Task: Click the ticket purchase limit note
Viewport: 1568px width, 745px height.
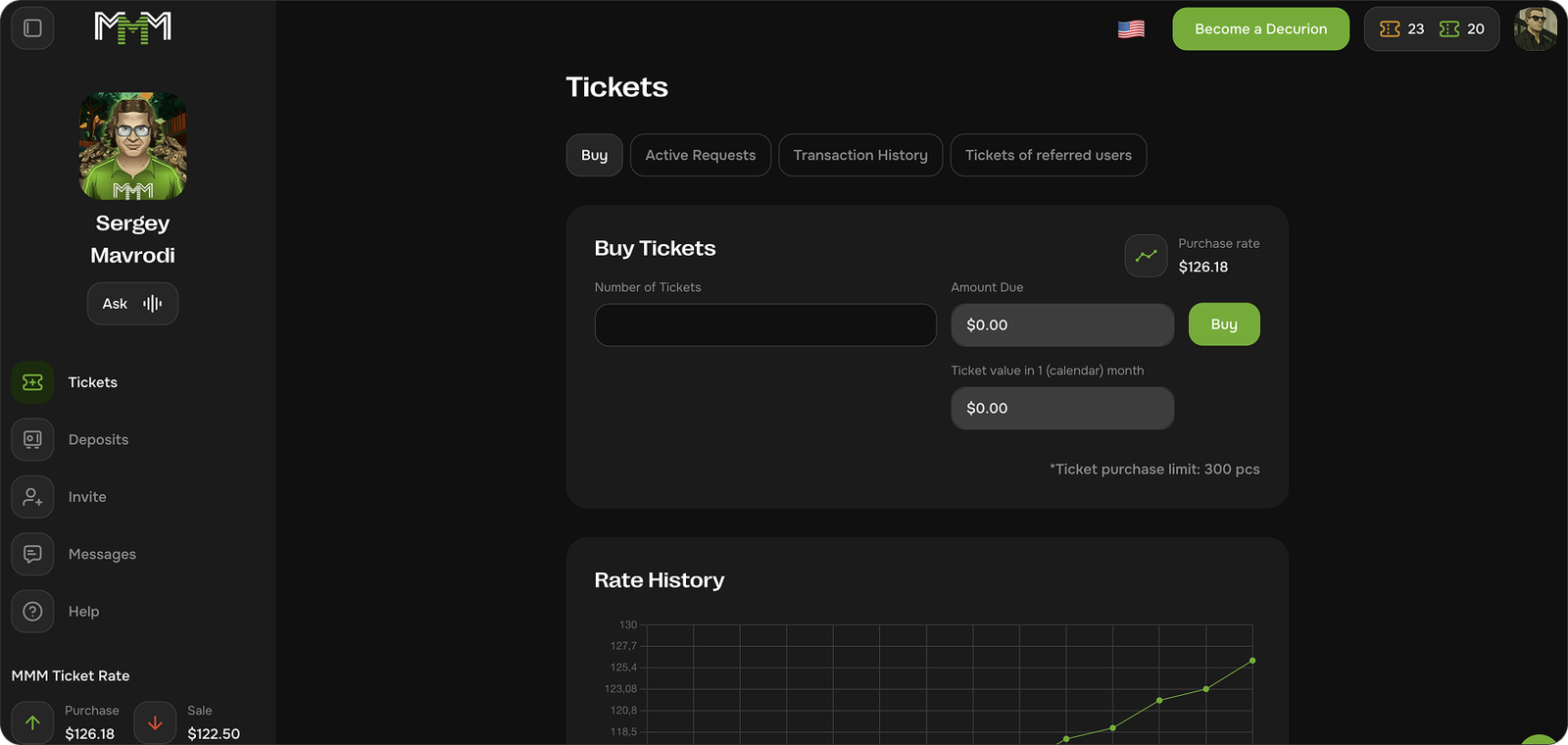Action: 1154,470
